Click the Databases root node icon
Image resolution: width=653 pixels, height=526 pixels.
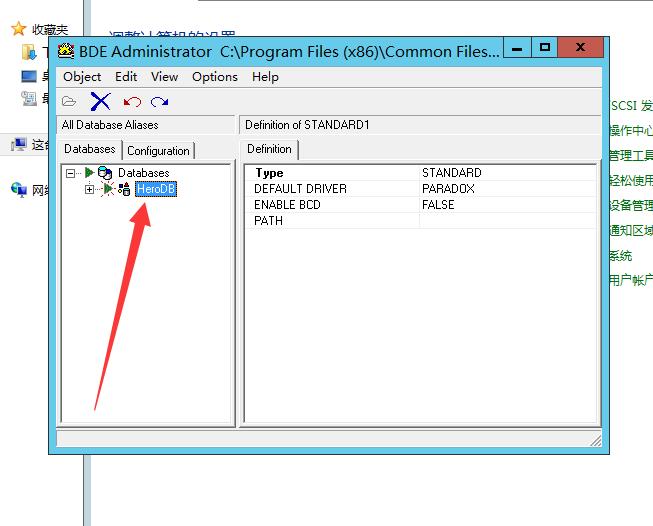coord(105,173)
